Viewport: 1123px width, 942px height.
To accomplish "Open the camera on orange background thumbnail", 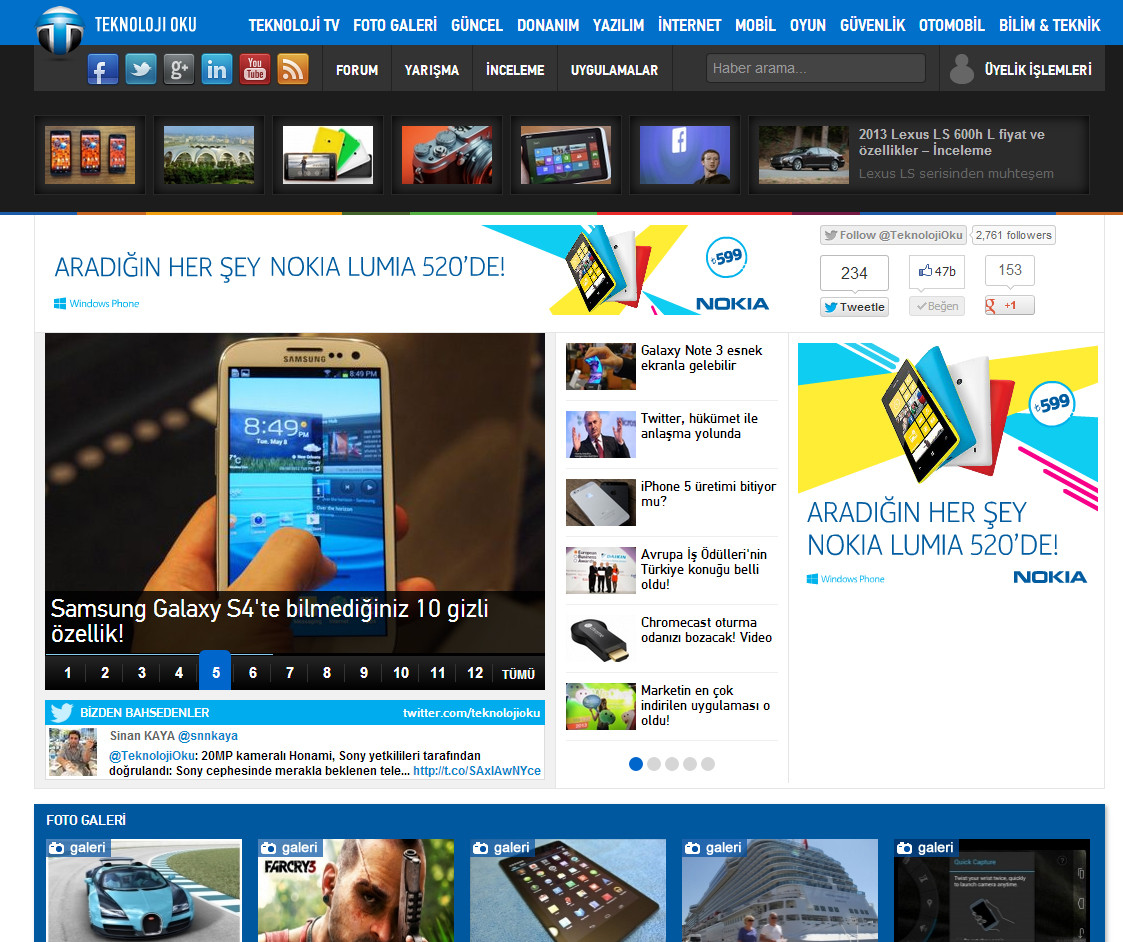I will pyautogui.click(x=447, y=155).
